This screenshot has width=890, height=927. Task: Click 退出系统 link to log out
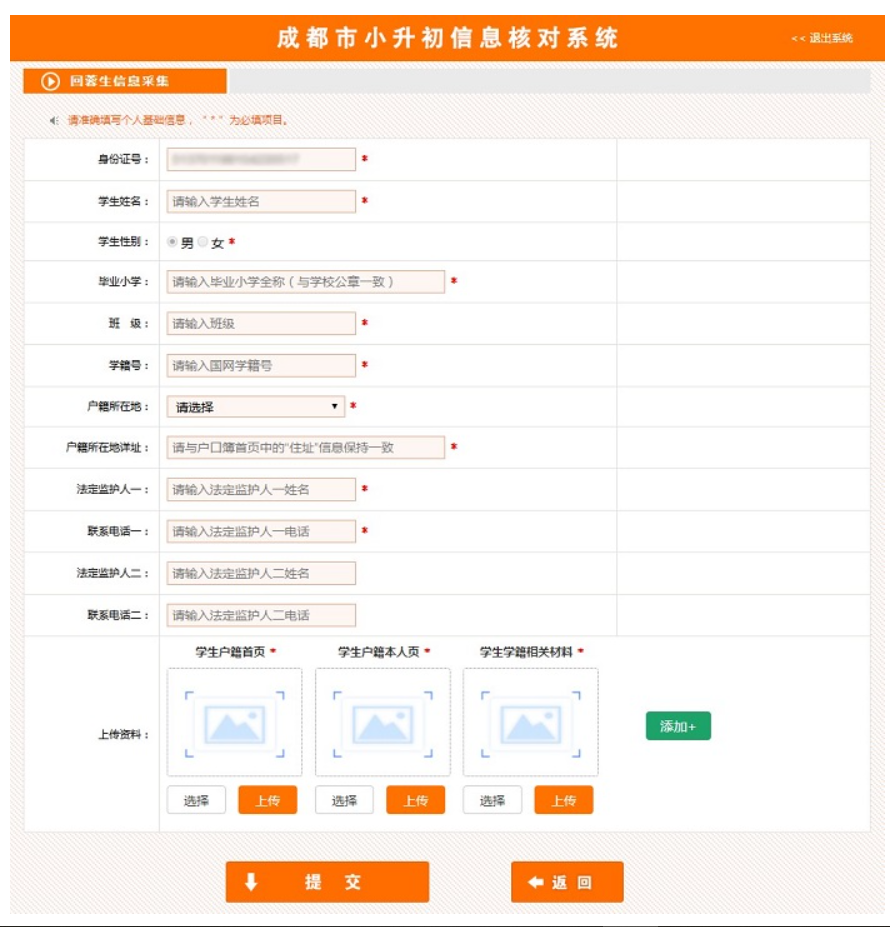tap(821, 38)
